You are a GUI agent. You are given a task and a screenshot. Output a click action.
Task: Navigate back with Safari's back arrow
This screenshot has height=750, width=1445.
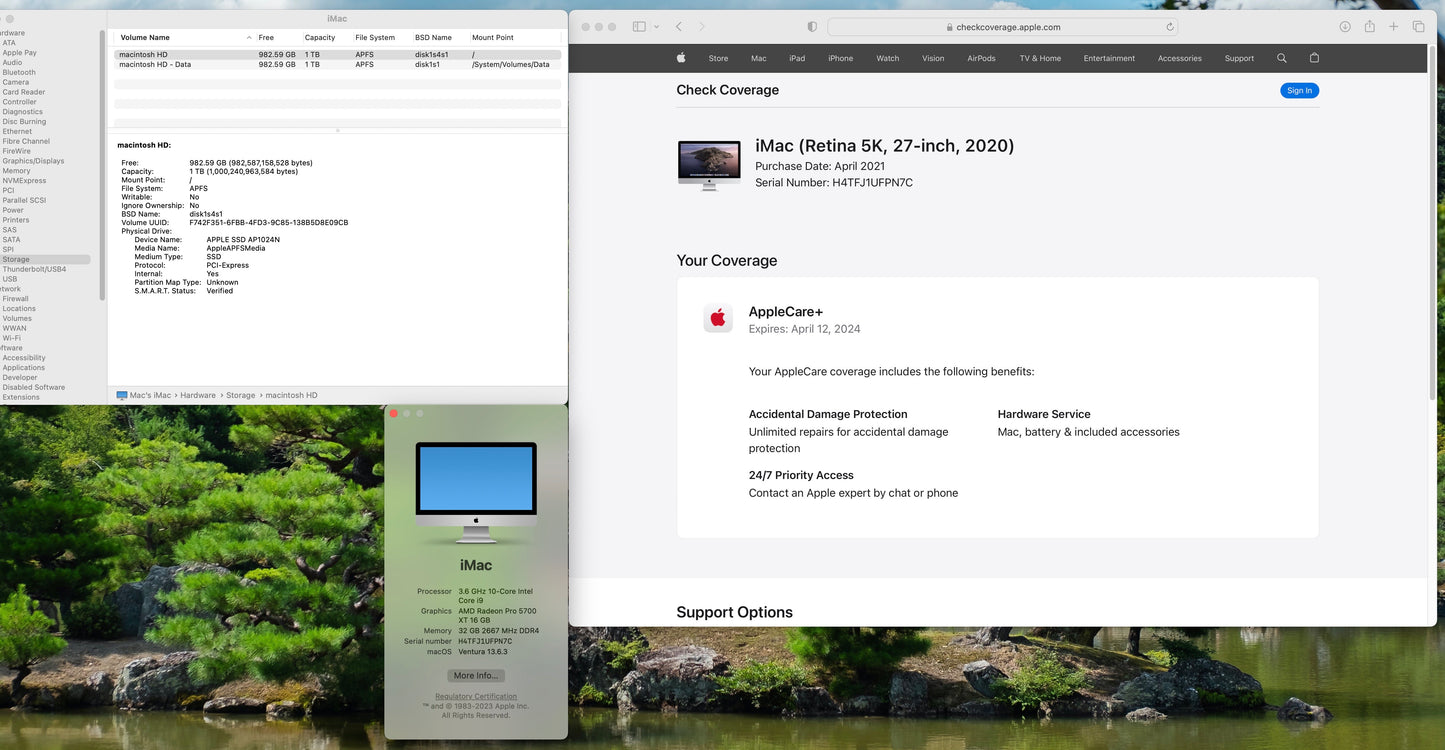coord(678,27)
